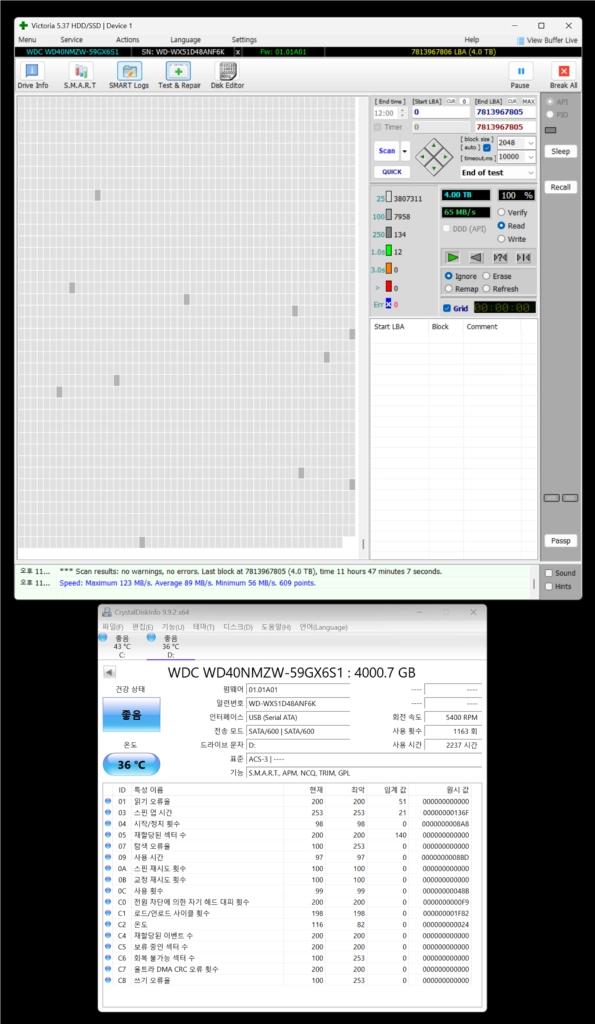
Task: Click the Pause icon in Victoria toolbar
Action: pos(521,71)
